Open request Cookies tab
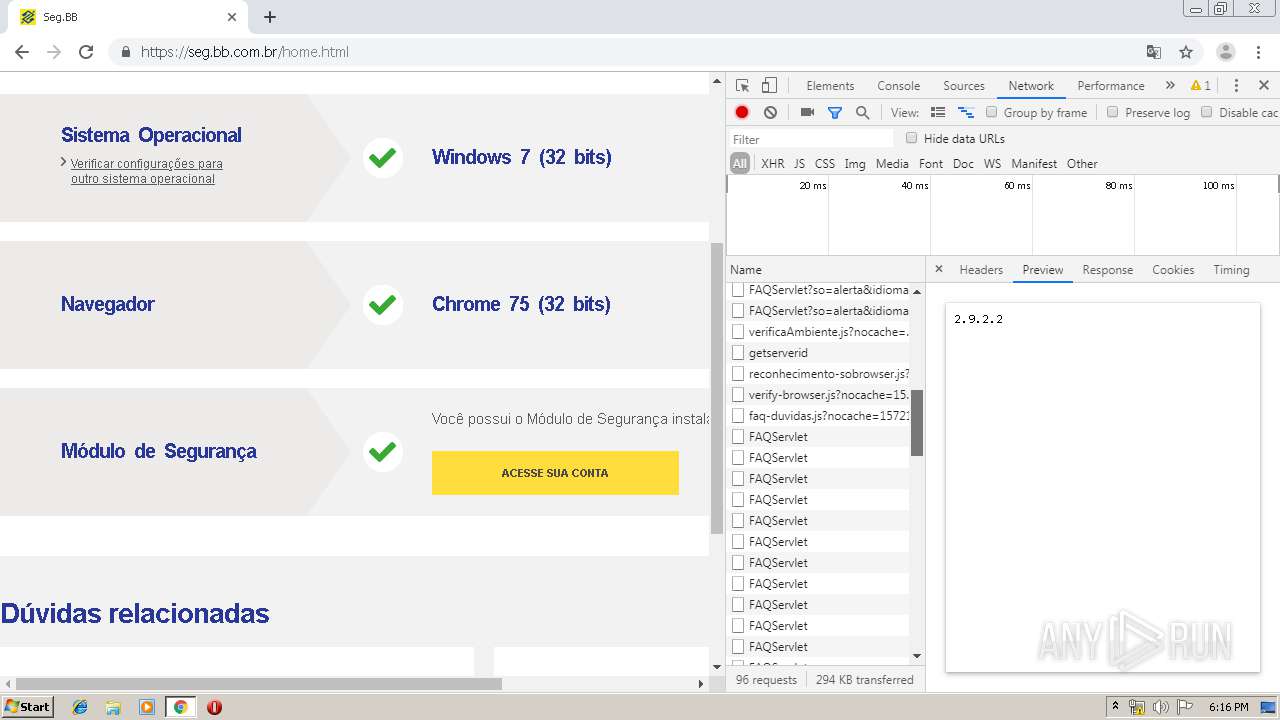The height and width of the screenshot is (720, 1280). 1172,270
